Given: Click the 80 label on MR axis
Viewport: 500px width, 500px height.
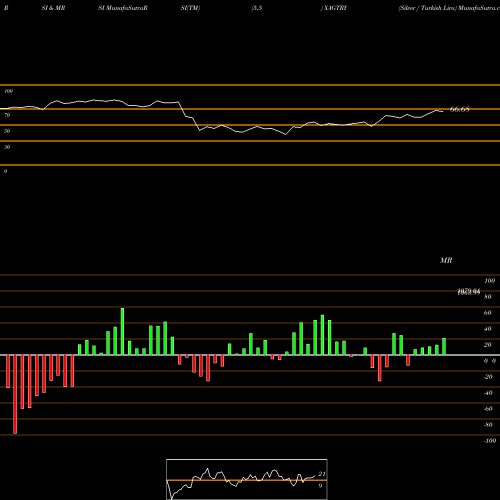Looking at the screenshot, I should point(488,297).
